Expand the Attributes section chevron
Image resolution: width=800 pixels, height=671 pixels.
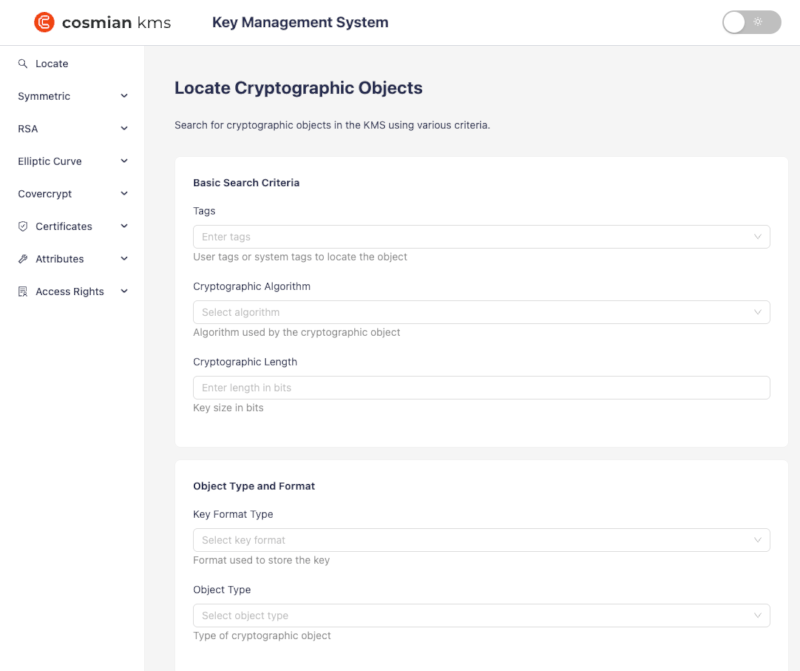[x=124, y=259]
